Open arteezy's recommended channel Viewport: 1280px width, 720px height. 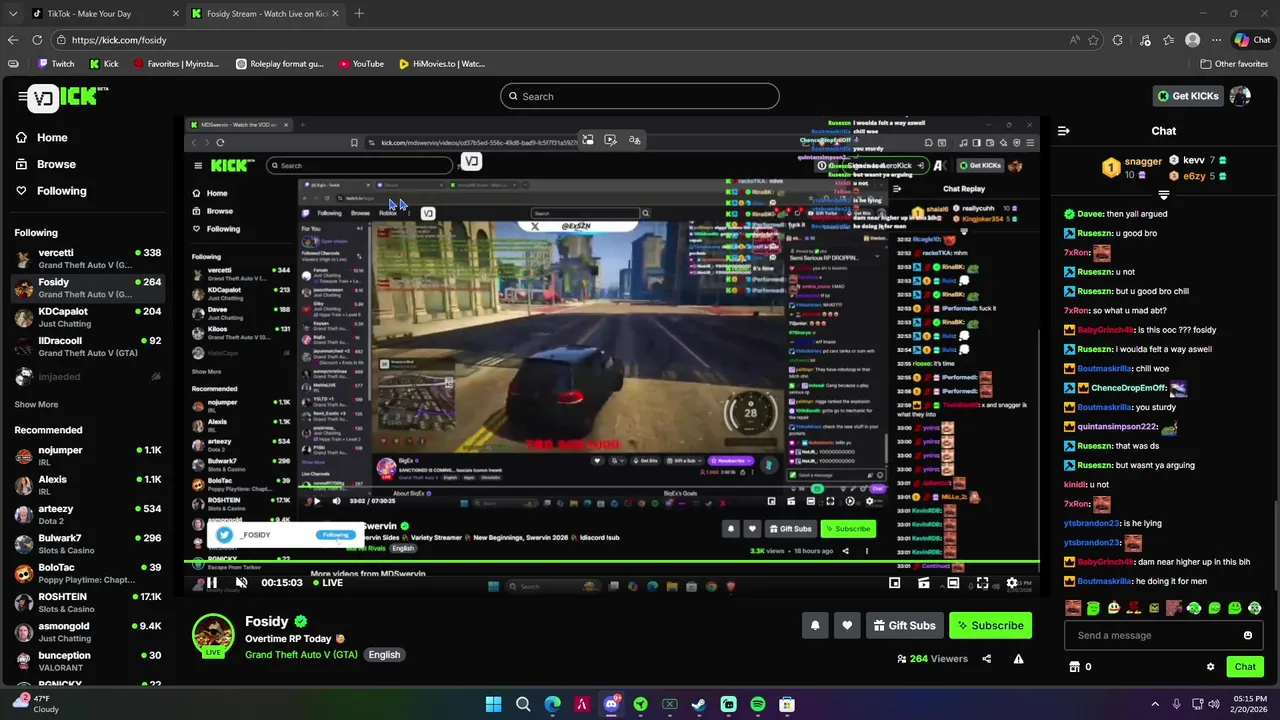tap(87, 514)
